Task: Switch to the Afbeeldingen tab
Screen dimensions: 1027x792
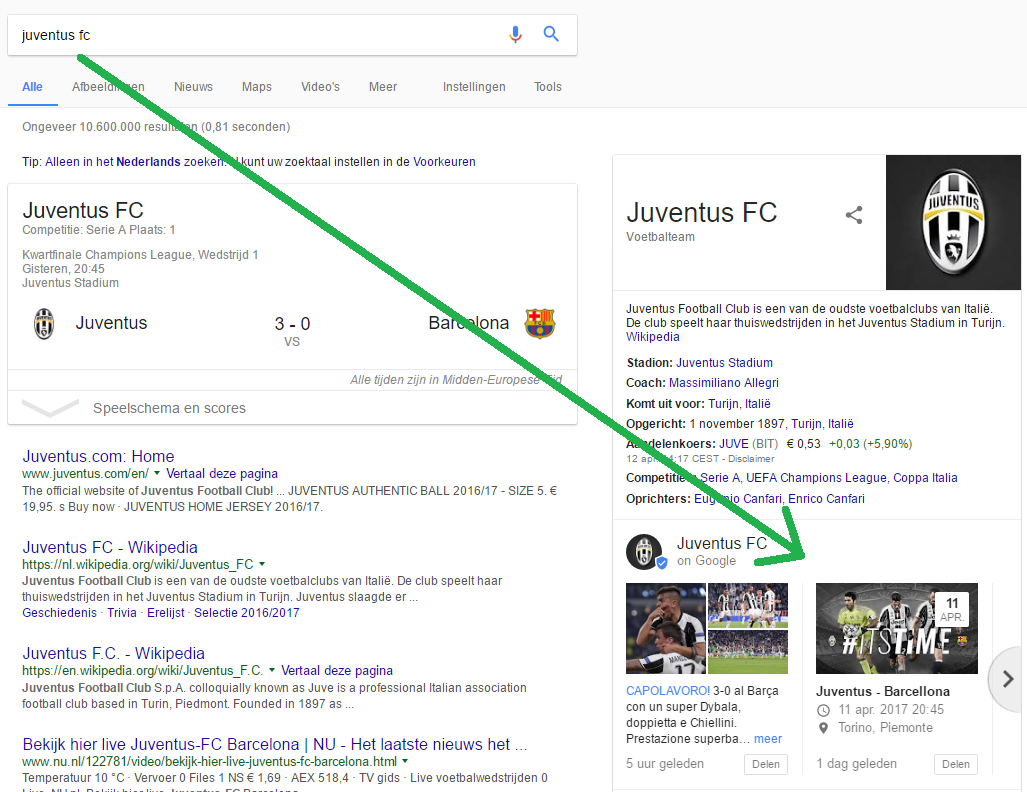Action: point(108,87)
